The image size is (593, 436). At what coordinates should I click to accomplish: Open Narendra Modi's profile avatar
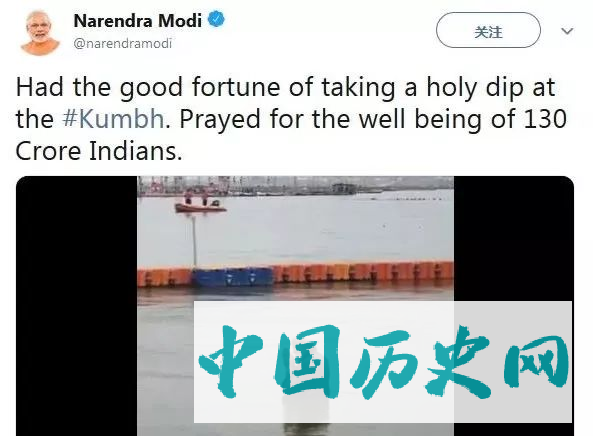tap(40, 32)
